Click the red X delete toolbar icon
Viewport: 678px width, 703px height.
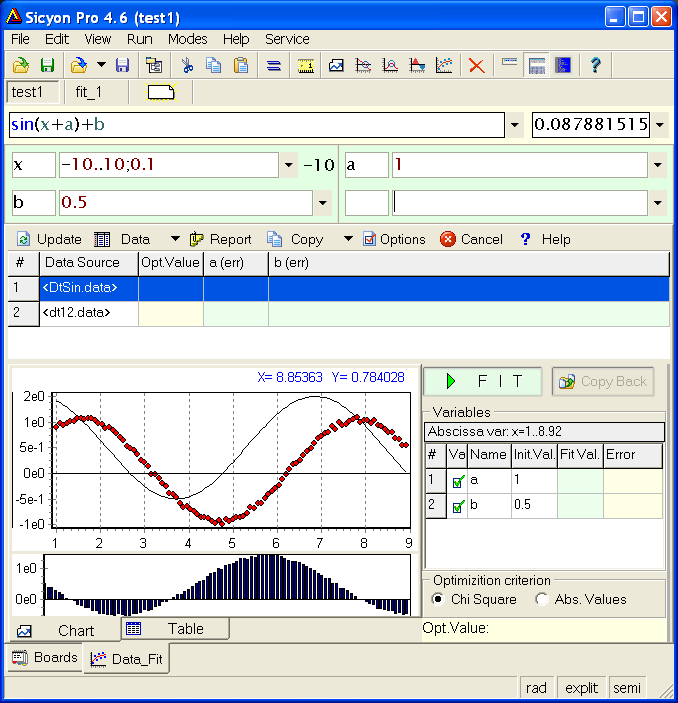click(x=477, y=66)
